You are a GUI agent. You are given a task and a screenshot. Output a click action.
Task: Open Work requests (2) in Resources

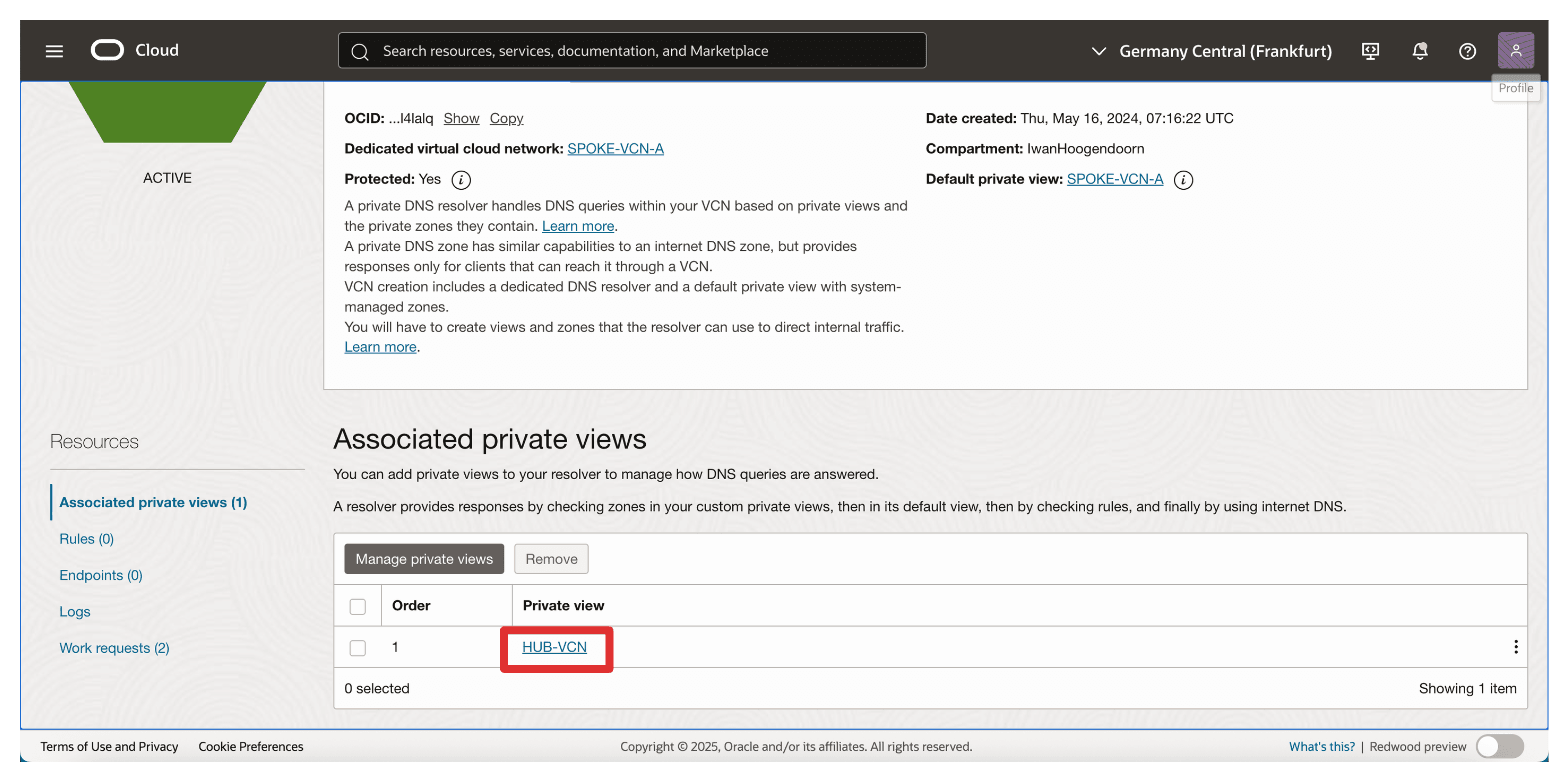click(x=114, y=648)
